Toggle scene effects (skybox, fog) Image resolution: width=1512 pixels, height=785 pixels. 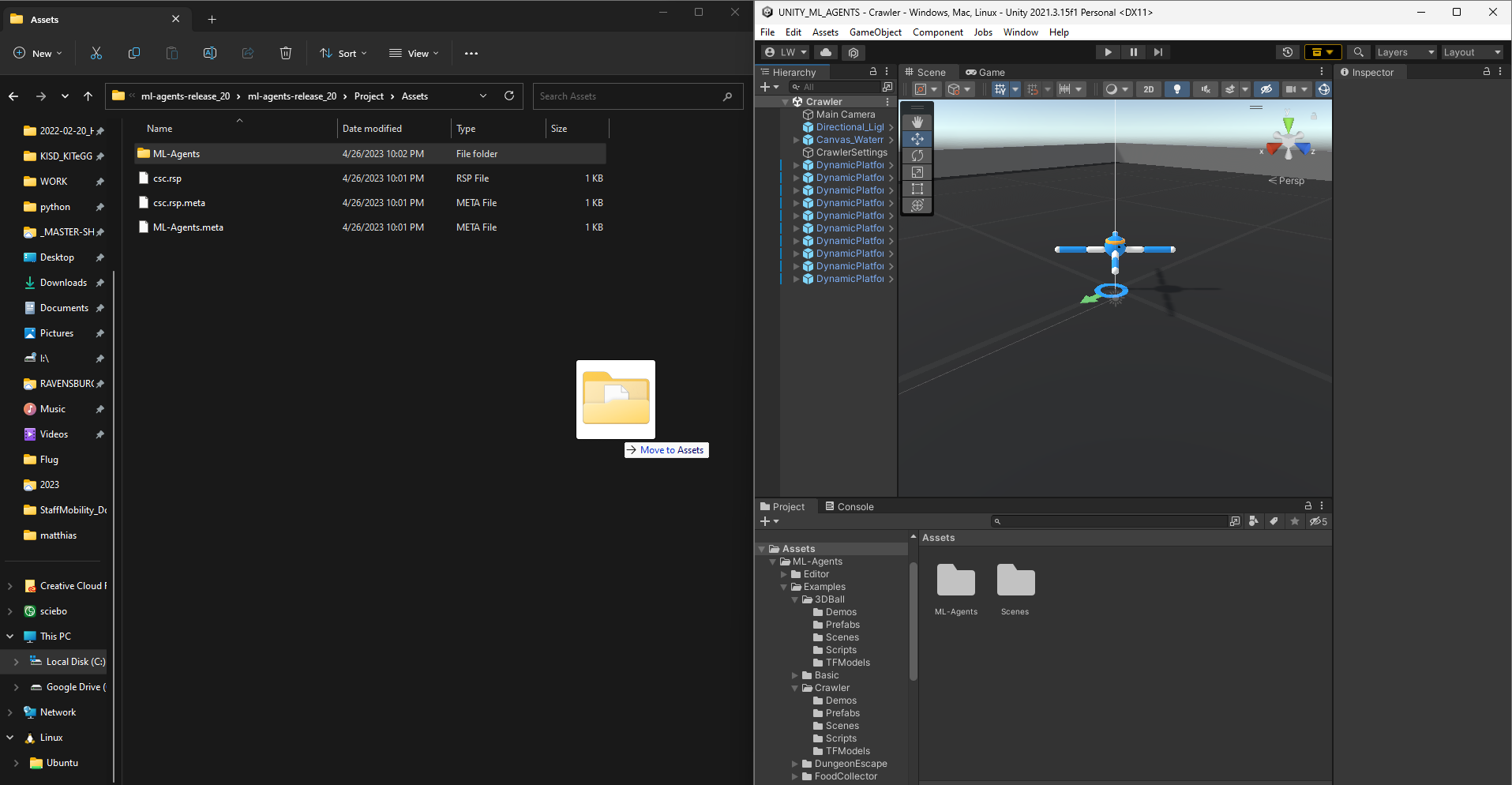(x=1229, y=89)
